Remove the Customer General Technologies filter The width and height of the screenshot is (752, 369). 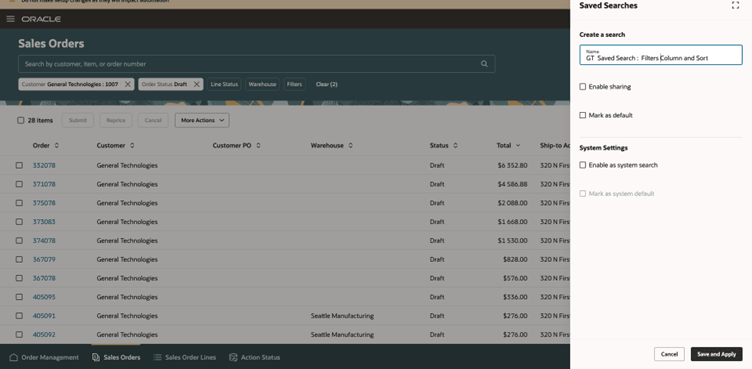click(x=128, y=84)
